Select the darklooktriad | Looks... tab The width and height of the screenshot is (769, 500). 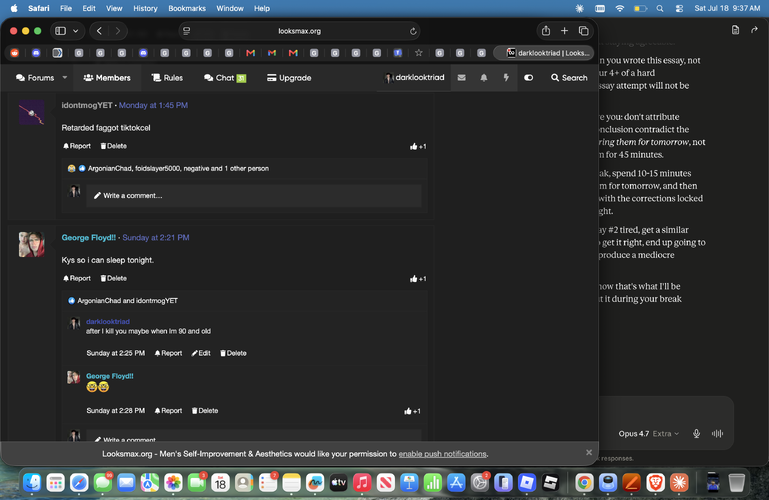coord(543,53)
